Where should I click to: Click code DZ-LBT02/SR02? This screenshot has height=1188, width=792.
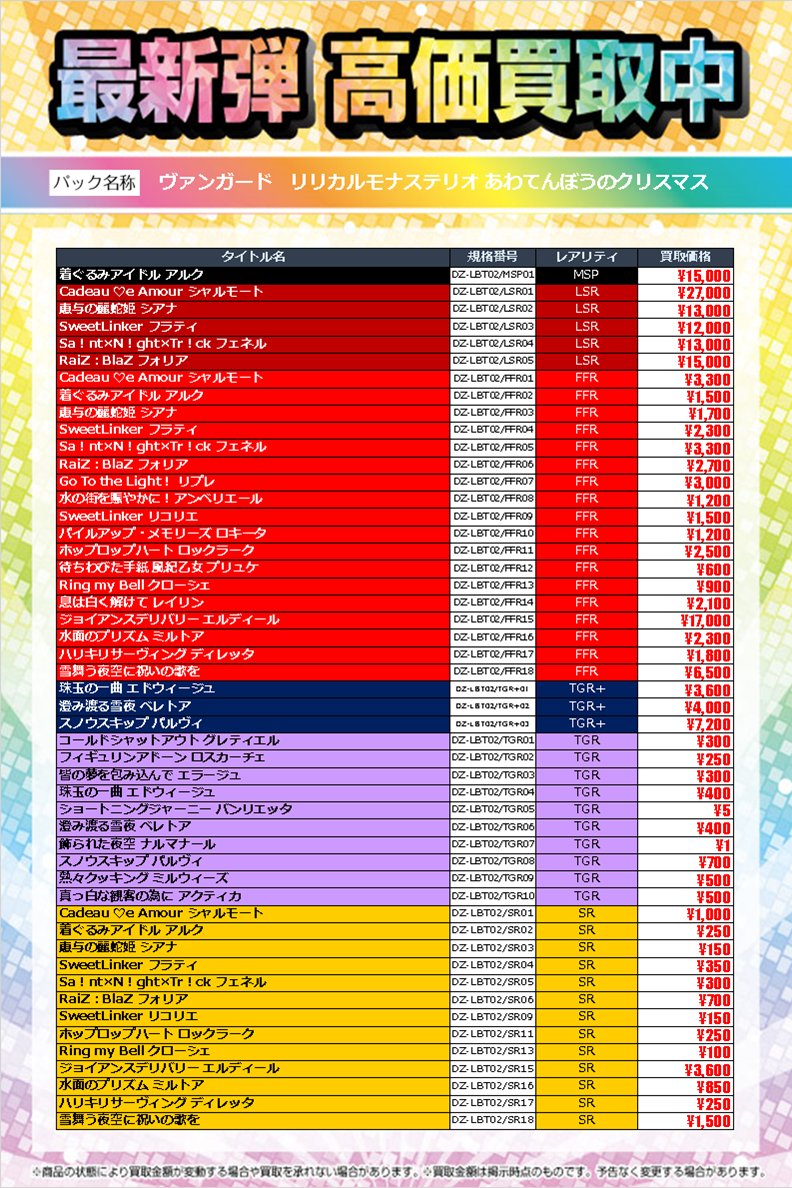(493, 930)
